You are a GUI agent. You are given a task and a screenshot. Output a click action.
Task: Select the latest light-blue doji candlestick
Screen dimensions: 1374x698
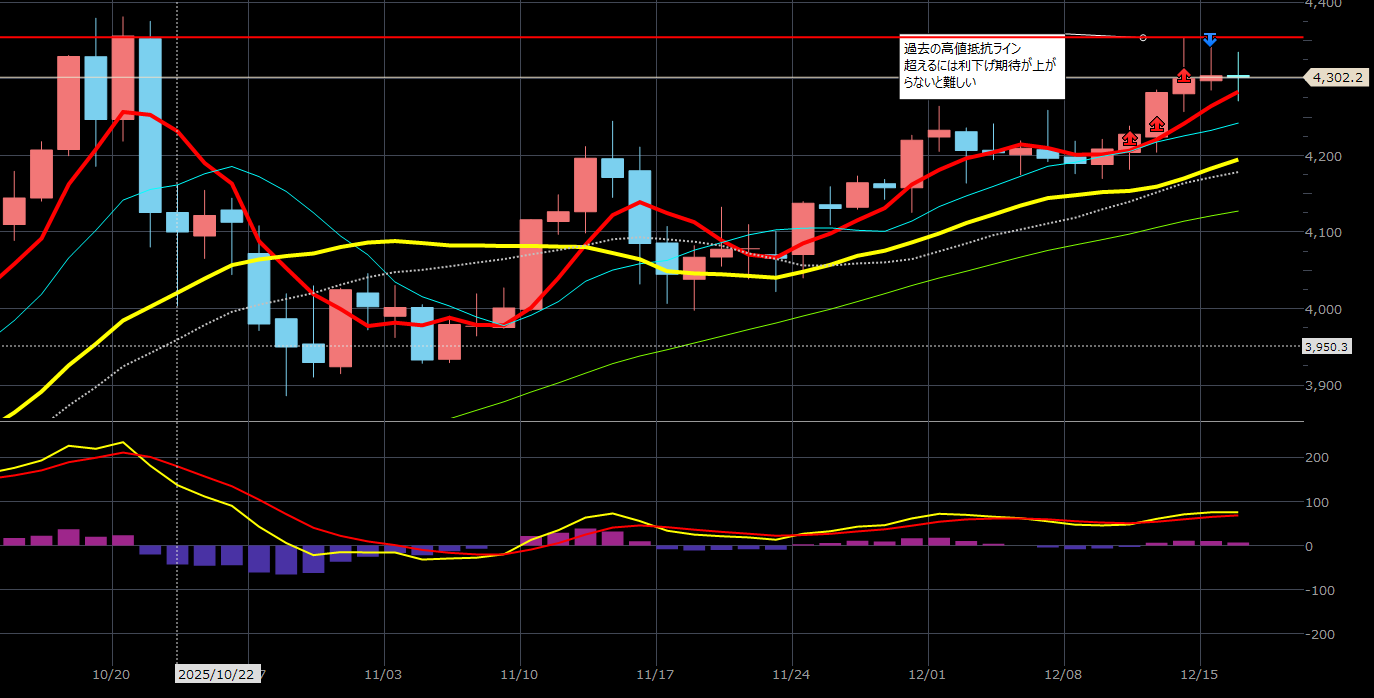point(1238,76)
